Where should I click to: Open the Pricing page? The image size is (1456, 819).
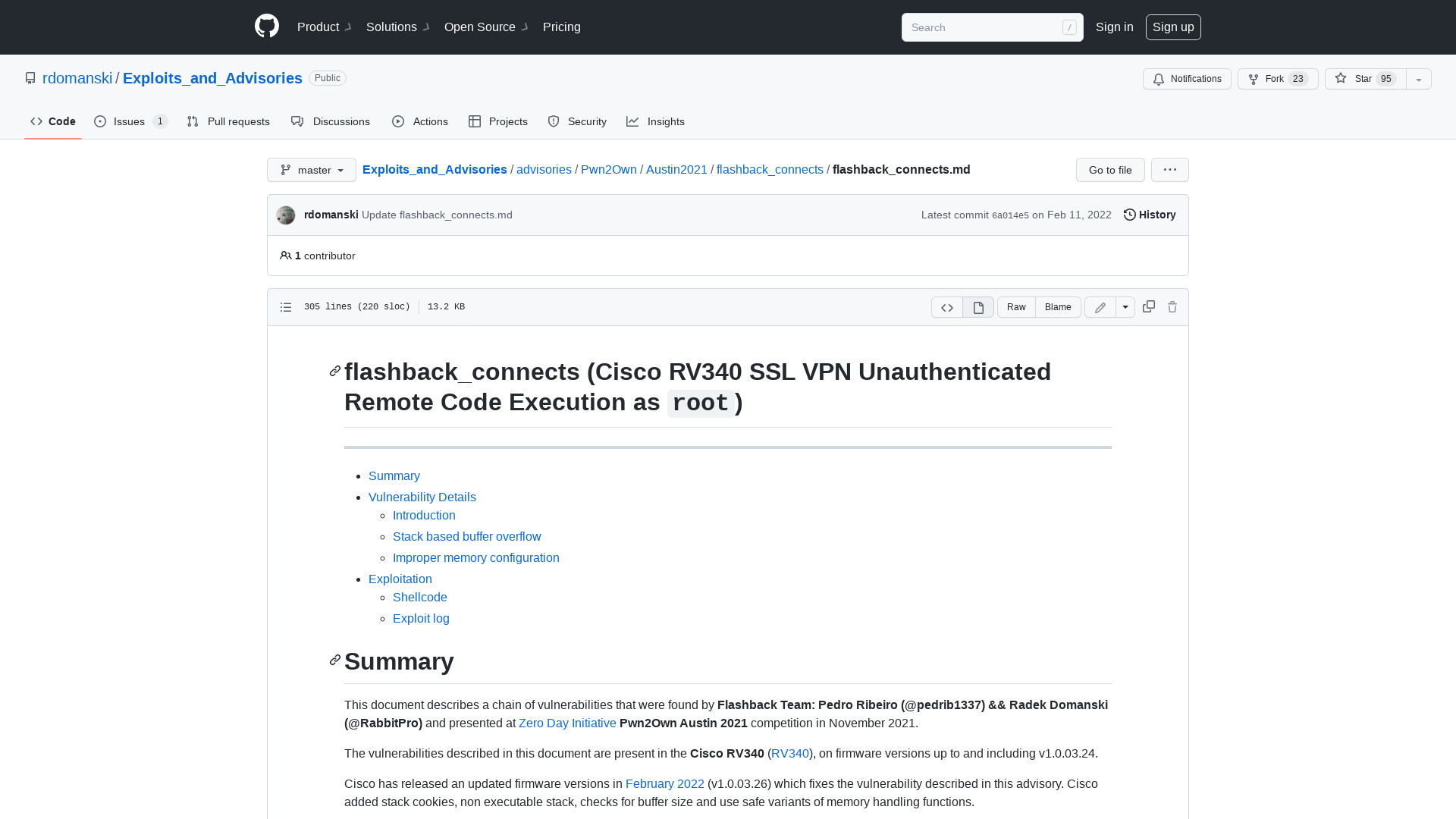coord(562,27)
